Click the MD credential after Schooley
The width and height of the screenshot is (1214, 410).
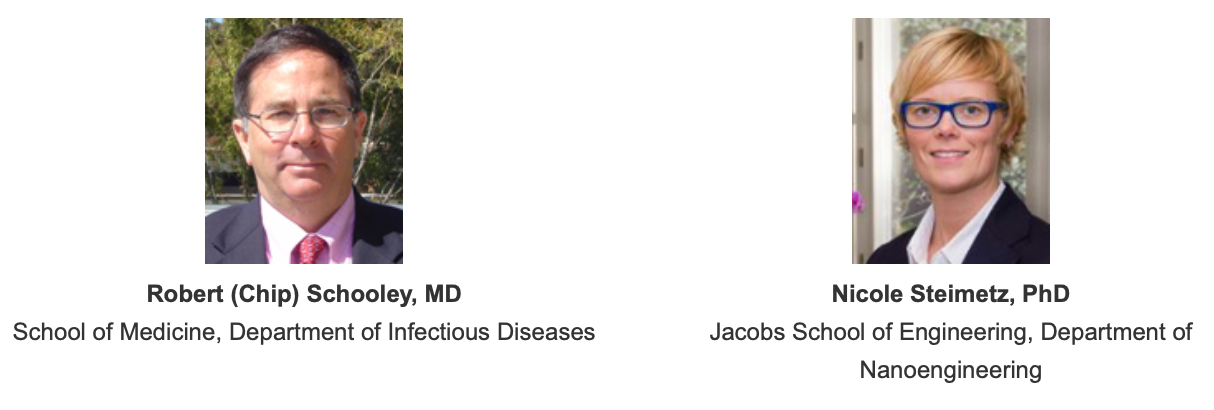[x=443, y=294]
